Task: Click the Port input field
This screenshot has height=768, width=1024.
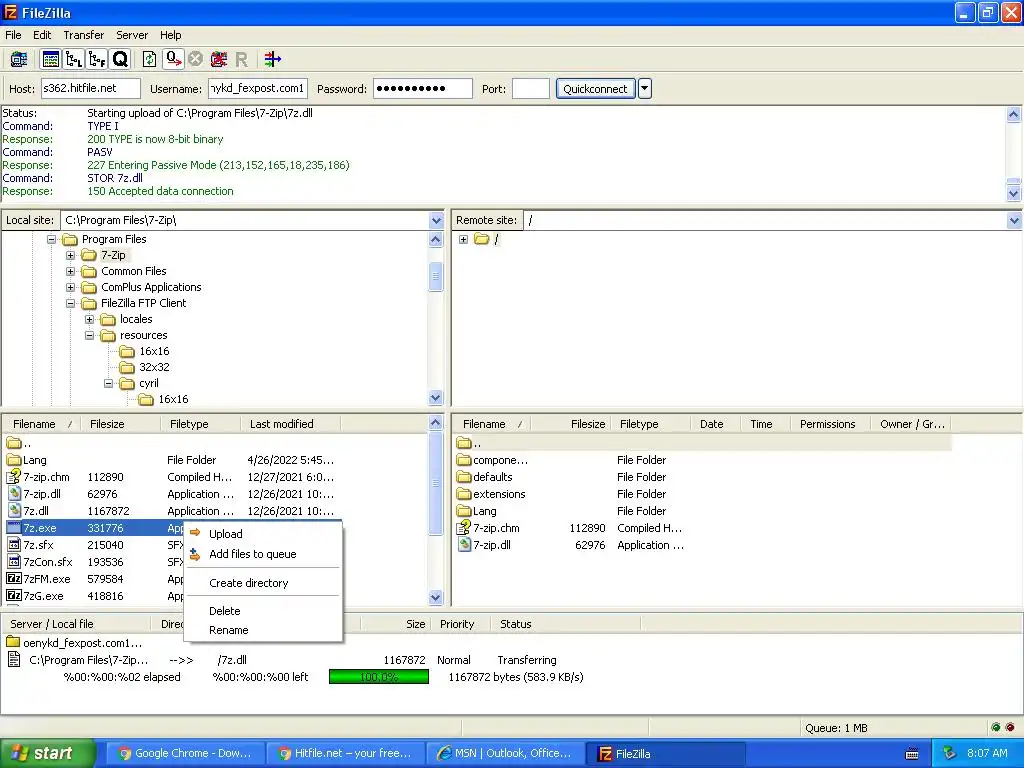Action: click(530, 88)
